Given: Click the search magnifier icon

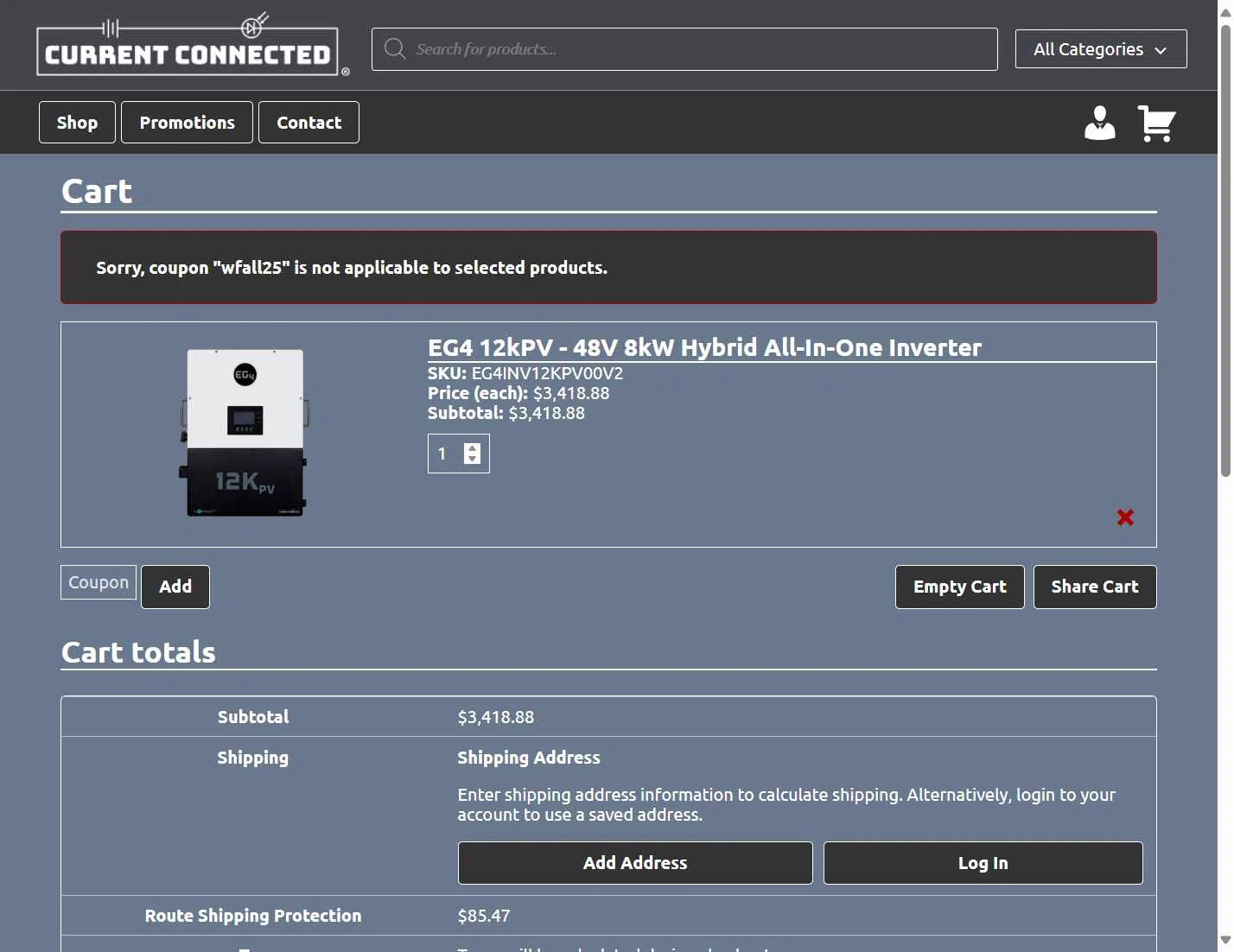Looking at the screenshot, I should point(395,48).
